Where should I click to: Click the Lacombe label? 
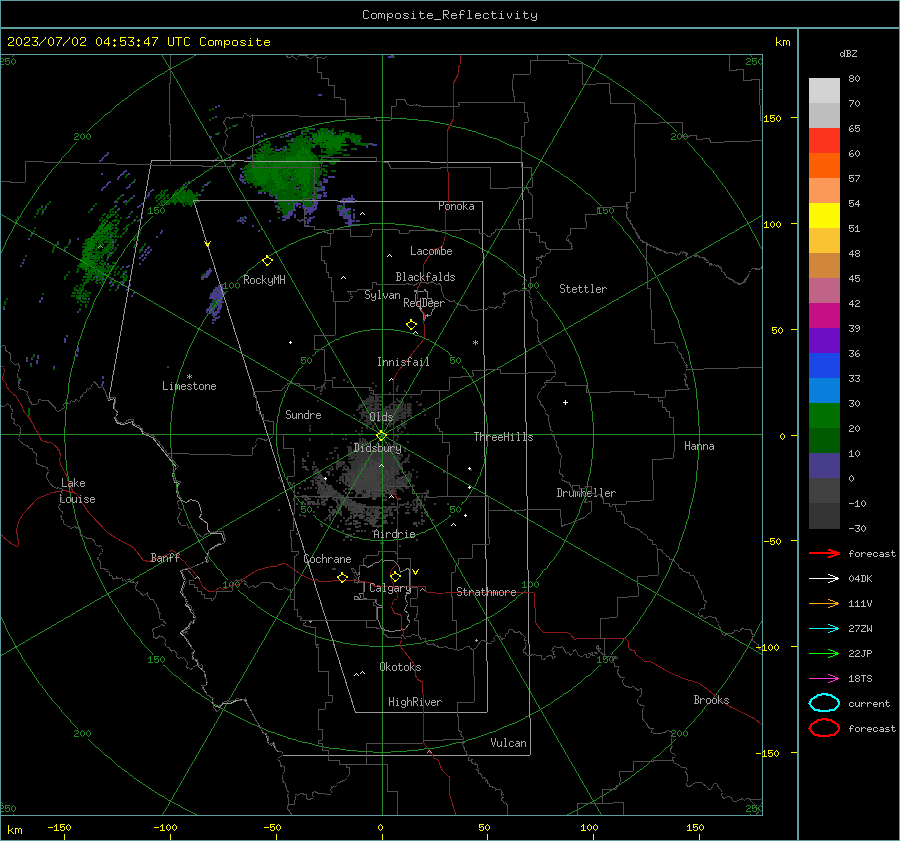pos(431,251)
